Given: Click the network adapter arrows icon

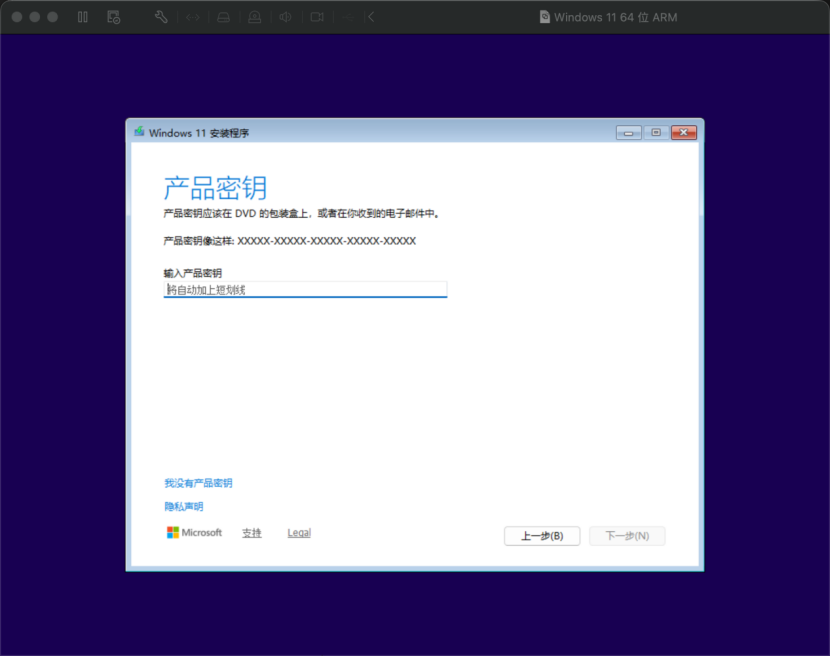Looking at the screenshot, I should (x=193, y=17).
